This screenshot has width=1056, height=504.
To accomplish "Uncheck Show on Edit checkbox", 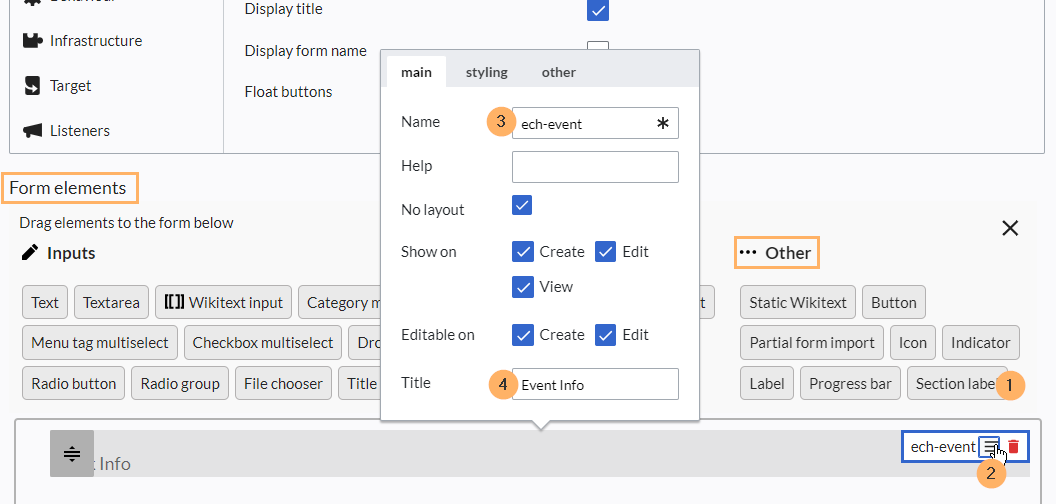I will point(605,251).
